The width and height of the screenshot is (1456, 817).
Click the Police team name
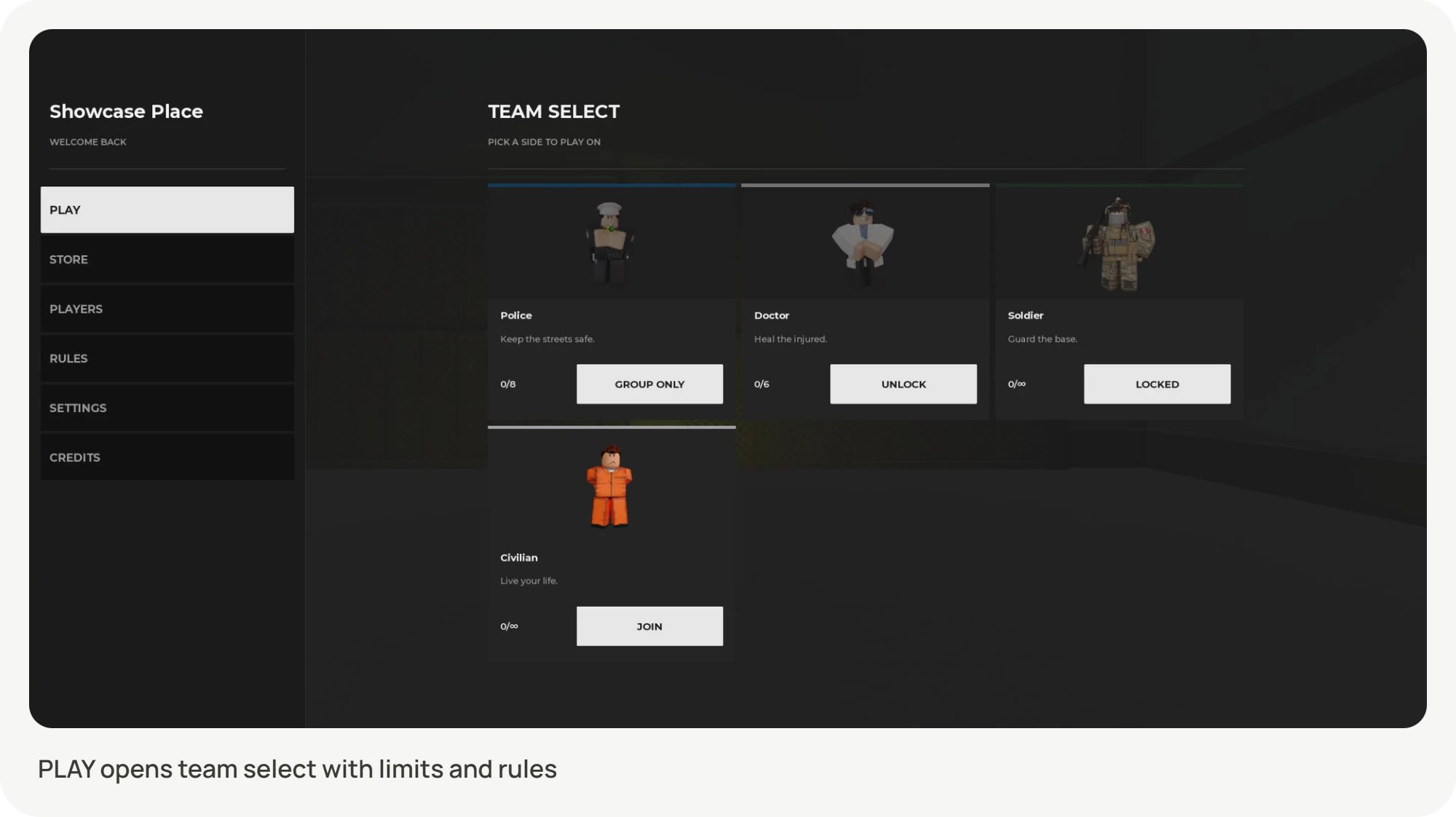(x=516, y=315)
